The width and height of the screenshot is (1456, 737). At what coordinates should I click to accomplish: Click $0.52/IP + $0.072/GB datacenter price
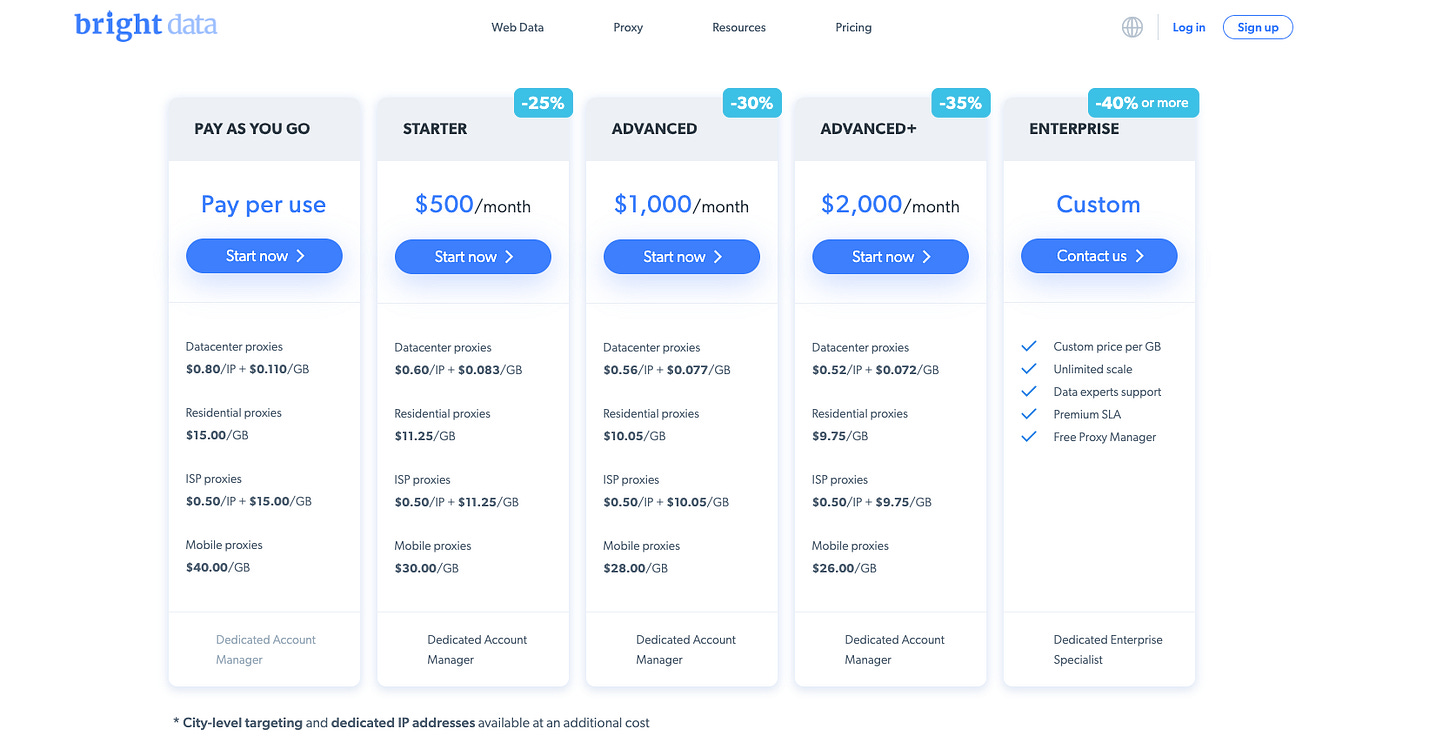[876, 370]
